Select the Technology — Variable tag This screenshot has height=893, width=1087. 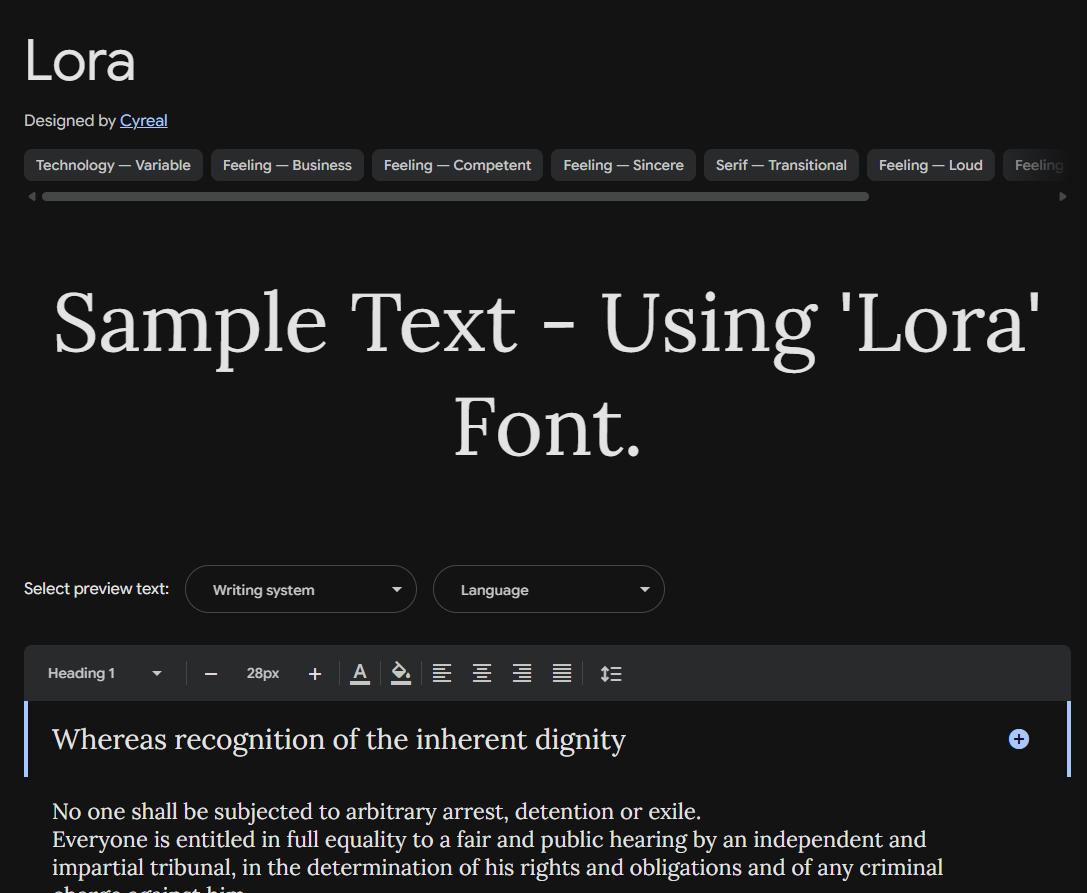113,165
